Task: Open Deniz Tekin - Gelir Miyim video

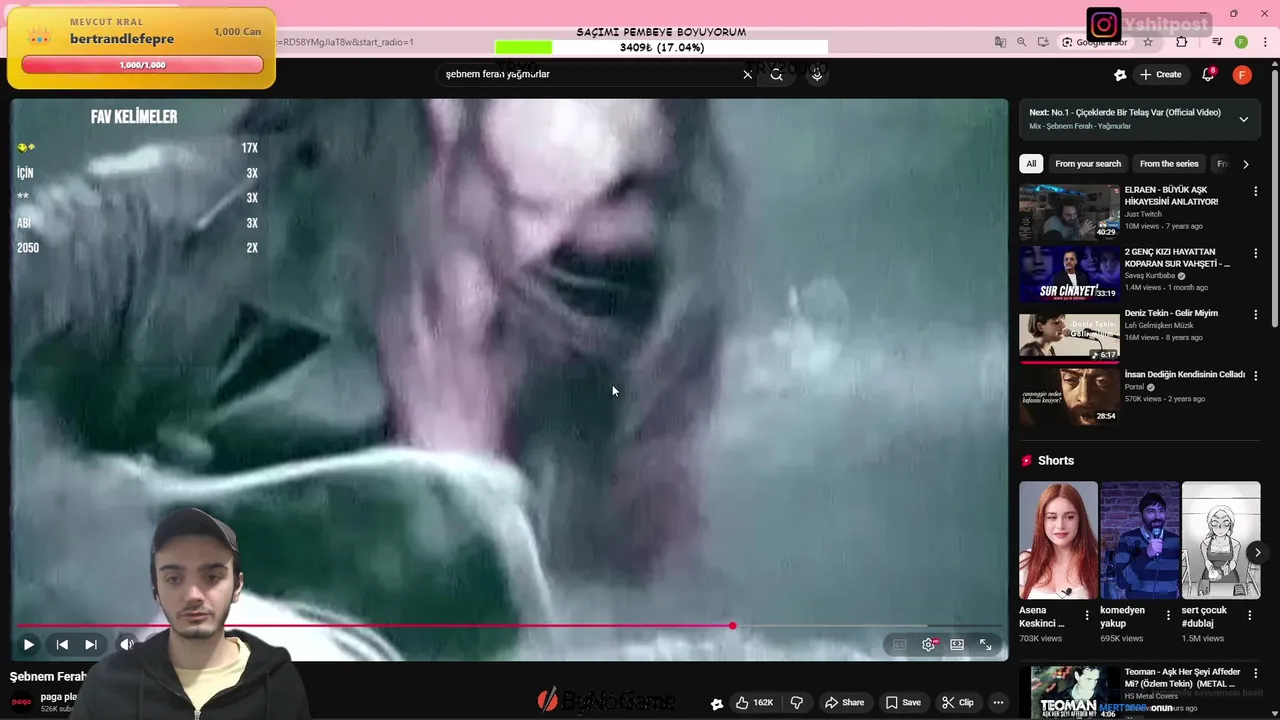Action: (x=1069, y=335)
